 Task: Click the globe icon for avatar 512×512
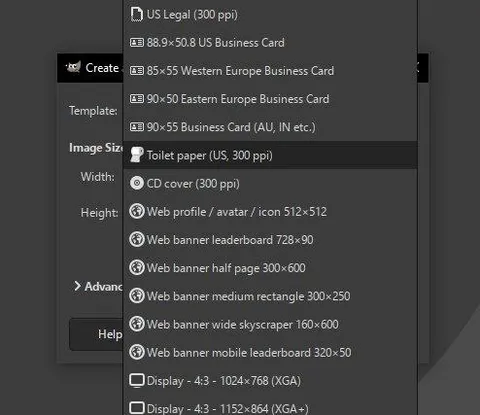pyautogui.click(x=137, y=211)
